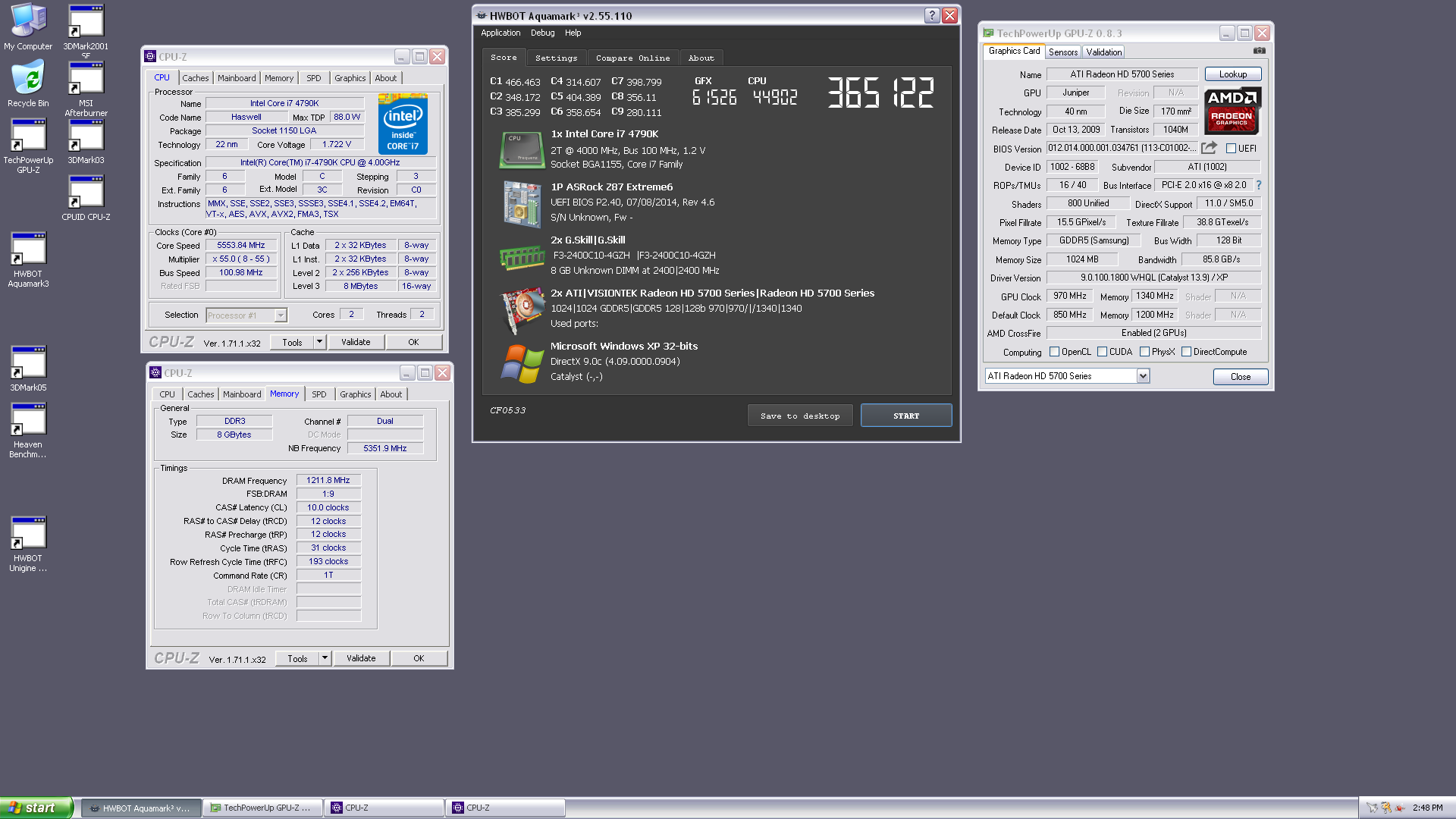Click the START benchmark button
Image resolution: width=1456 pixels, height=819 pixels.
click(x=906, y=416)
